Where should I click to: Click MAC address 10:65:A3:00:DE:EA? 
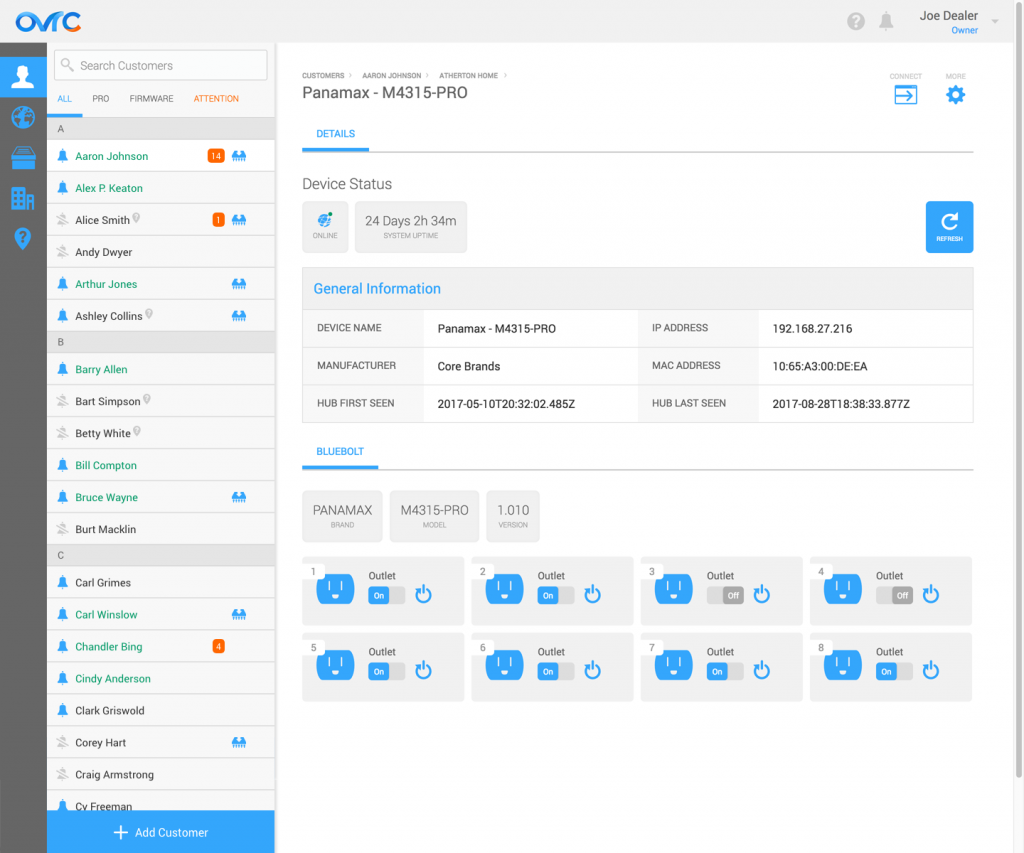(x=820, y=366)
